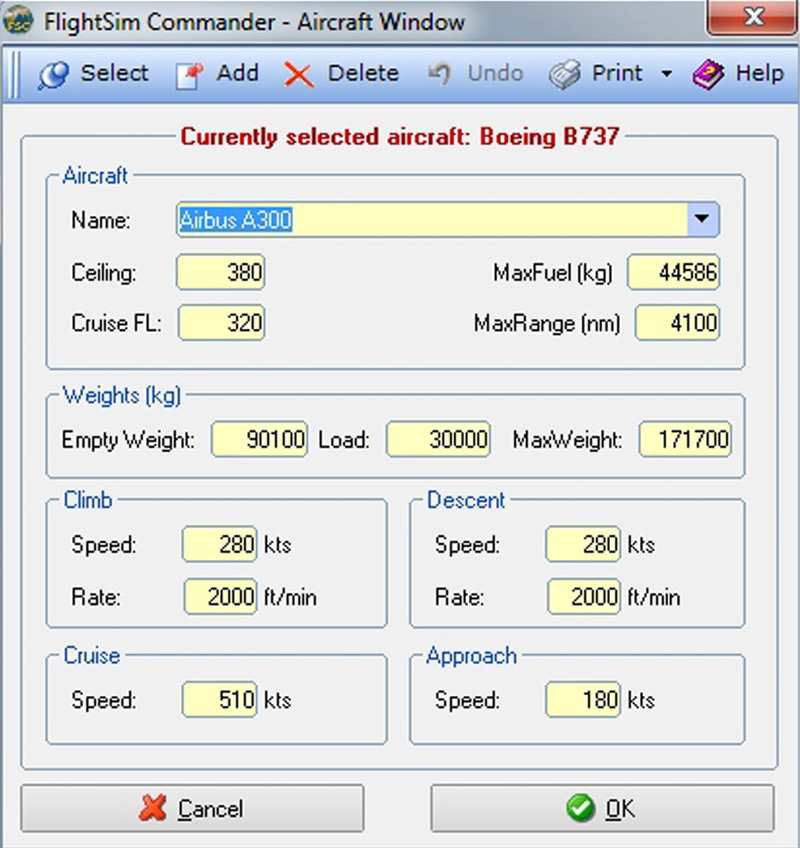
Task: Click the MaxRange (nm) field 4100
Action: (x=677, y=323)
